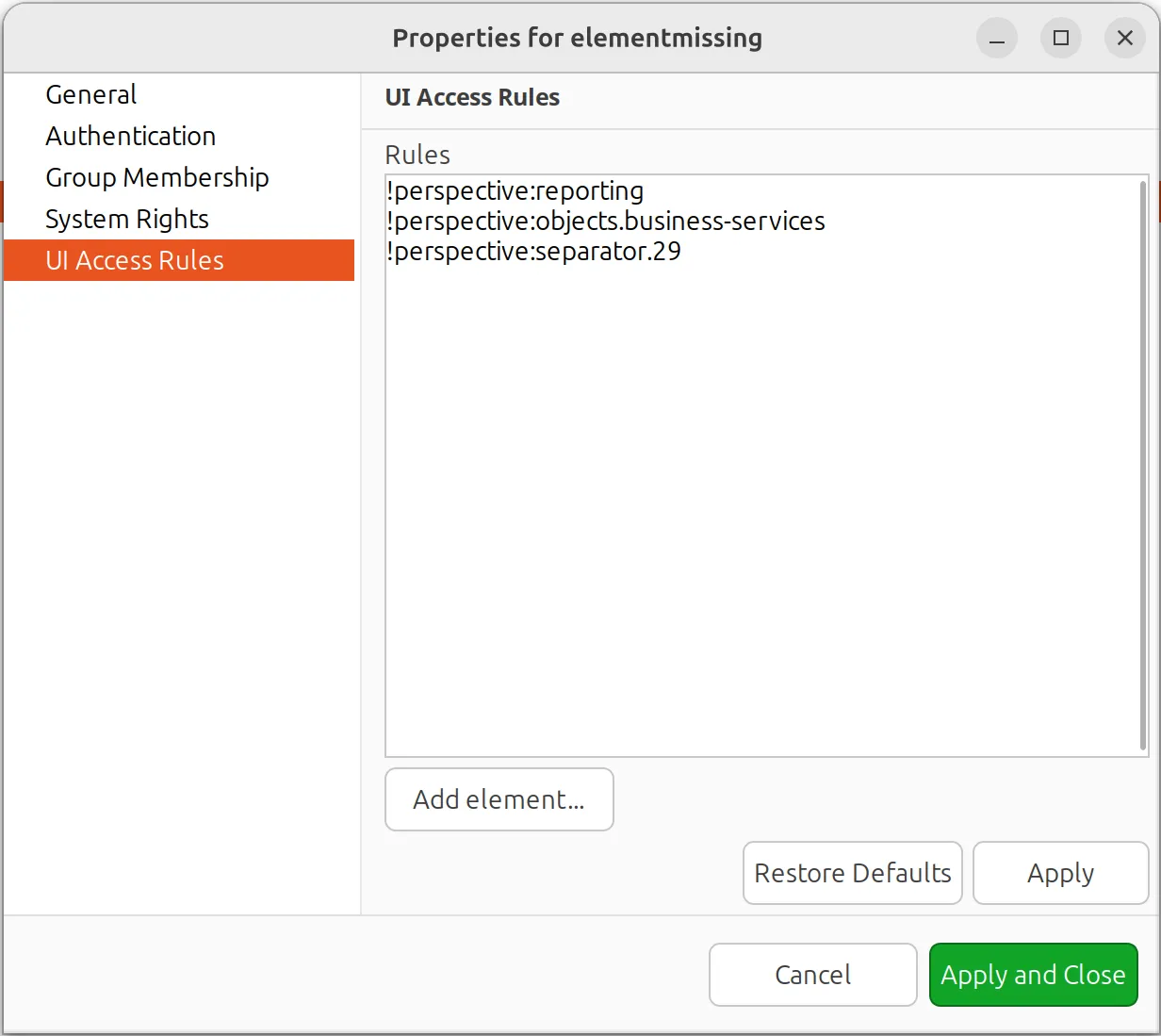Maximize the properties window
This screenshot has height=1036, width=1161.
click(1060, 38)
